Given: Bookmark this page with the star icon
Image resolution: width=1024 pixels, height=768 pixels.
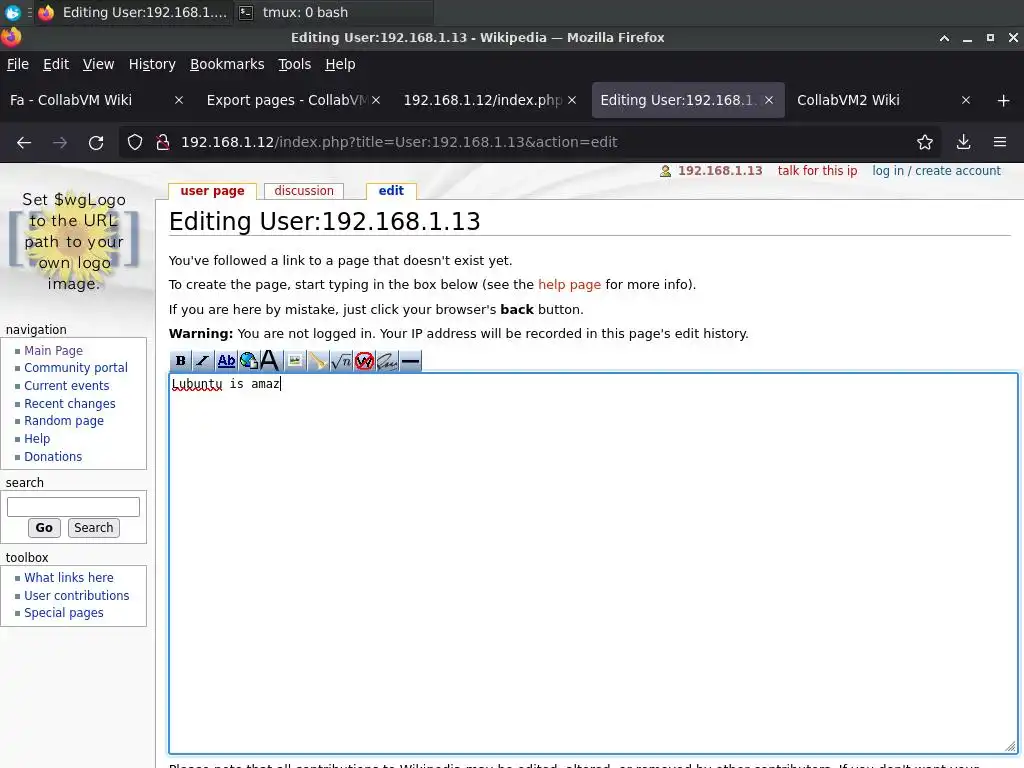Looking at the screenshot, I should [x=925, y=142].
